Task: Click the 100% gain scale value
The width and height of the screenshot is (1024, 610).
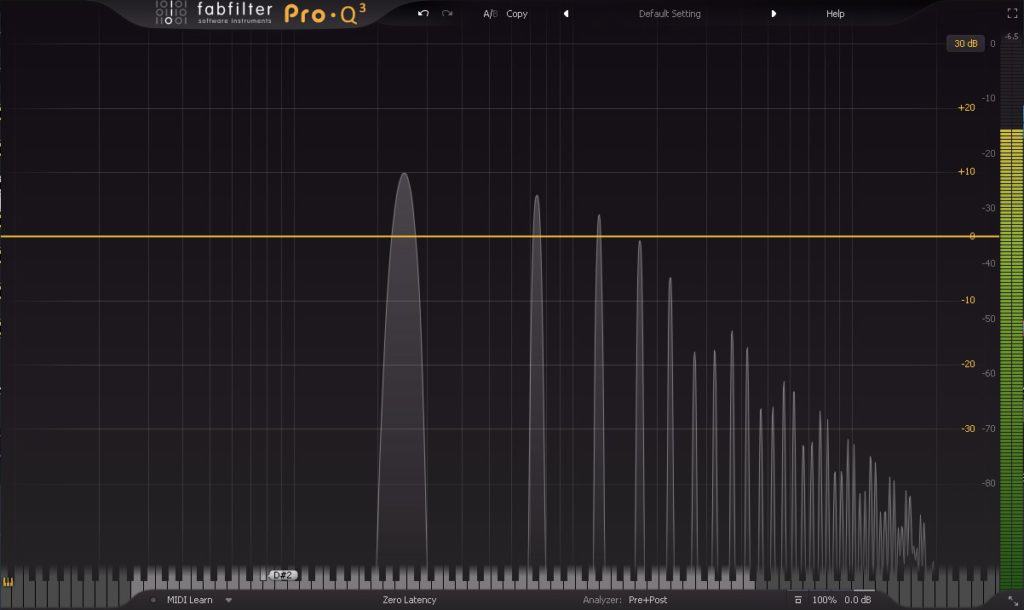Action: click(824, 600)
